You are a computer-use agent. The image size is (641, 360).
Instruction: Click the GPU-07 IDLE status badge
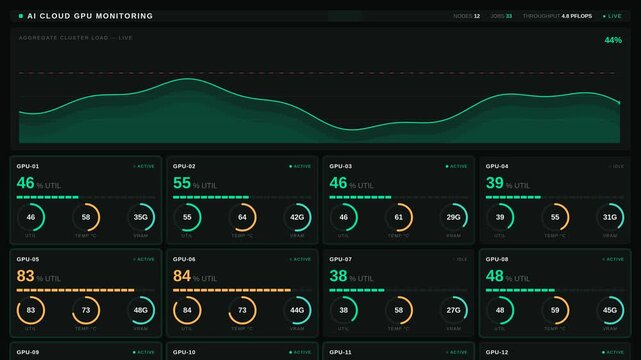(x=460, y=259)
